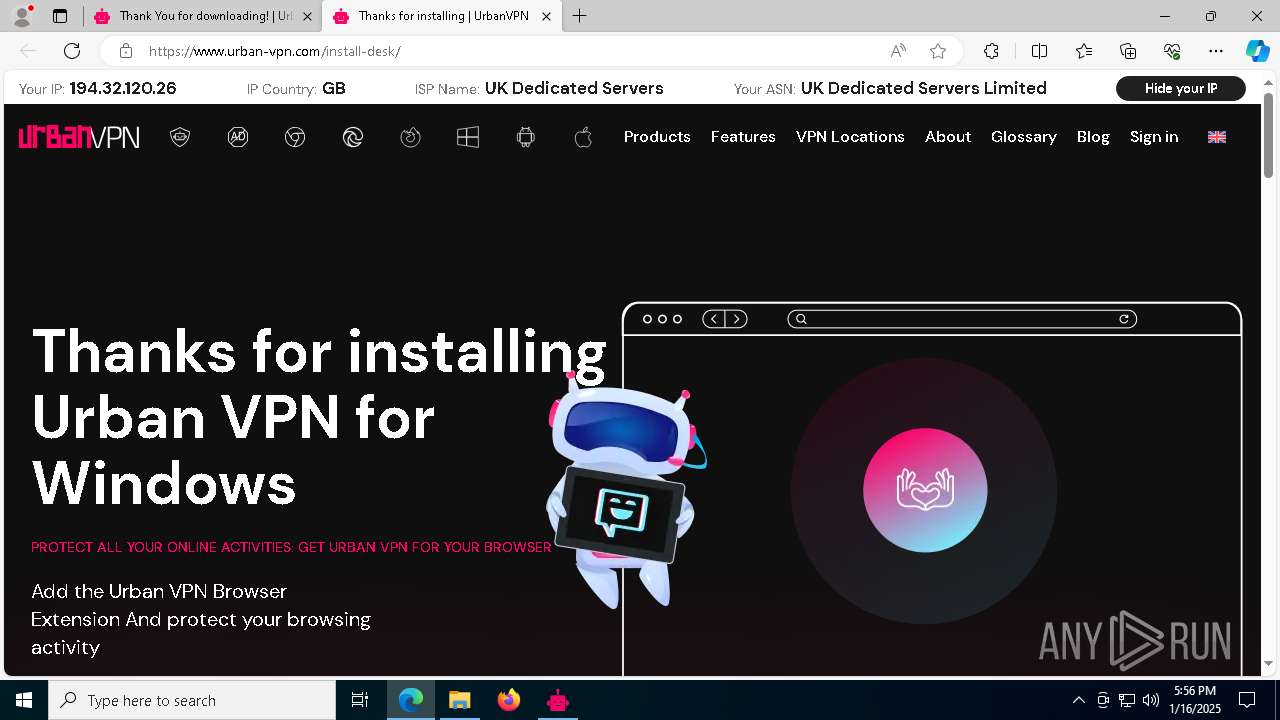
Task: Open the Extensions puzzle icon
Action: point(991,51)
